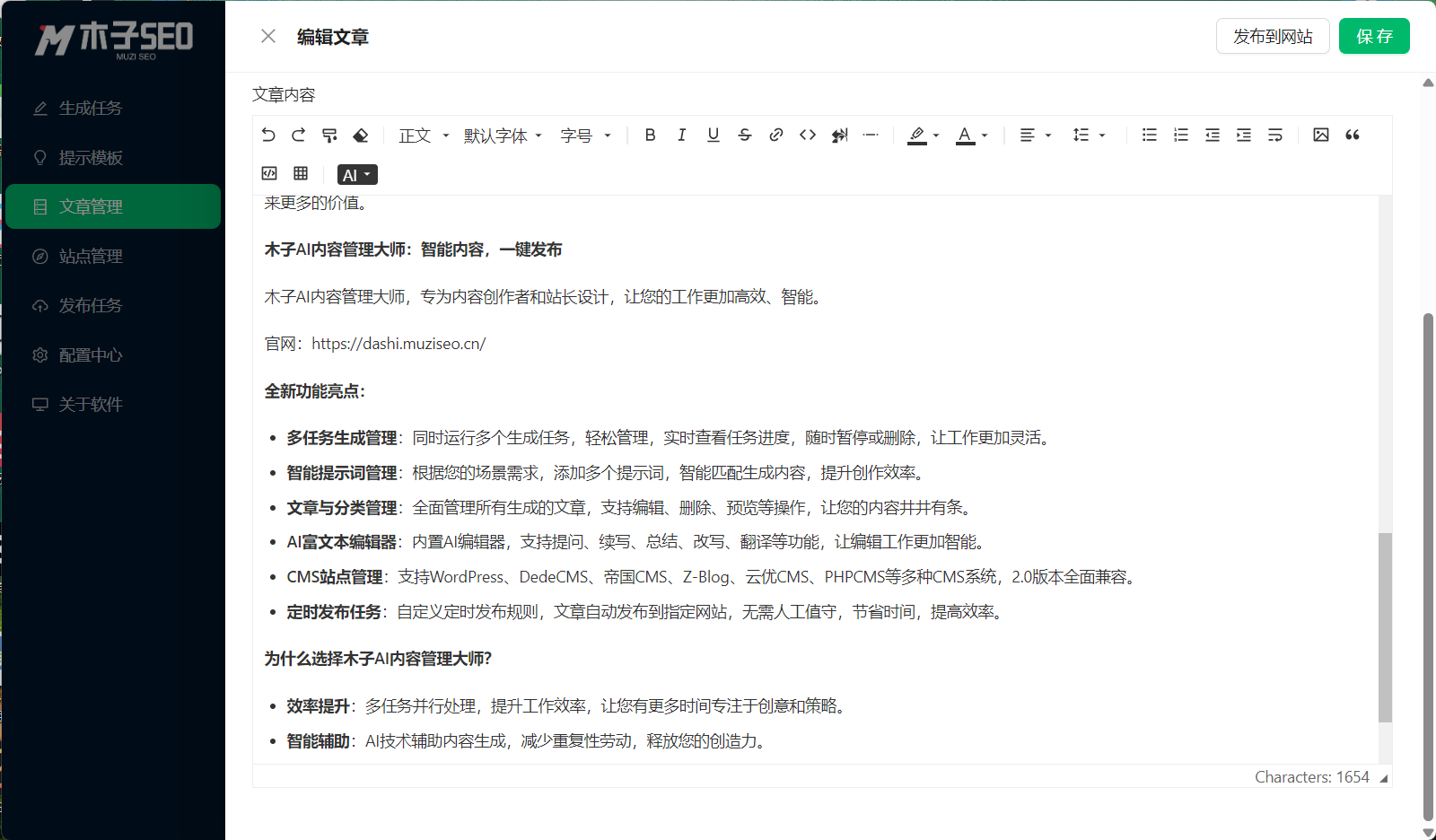Image resolution: width=1436 pixels, height=840 pixels.
Task: Open the 字号 font size dropdown
Action: 585,136
